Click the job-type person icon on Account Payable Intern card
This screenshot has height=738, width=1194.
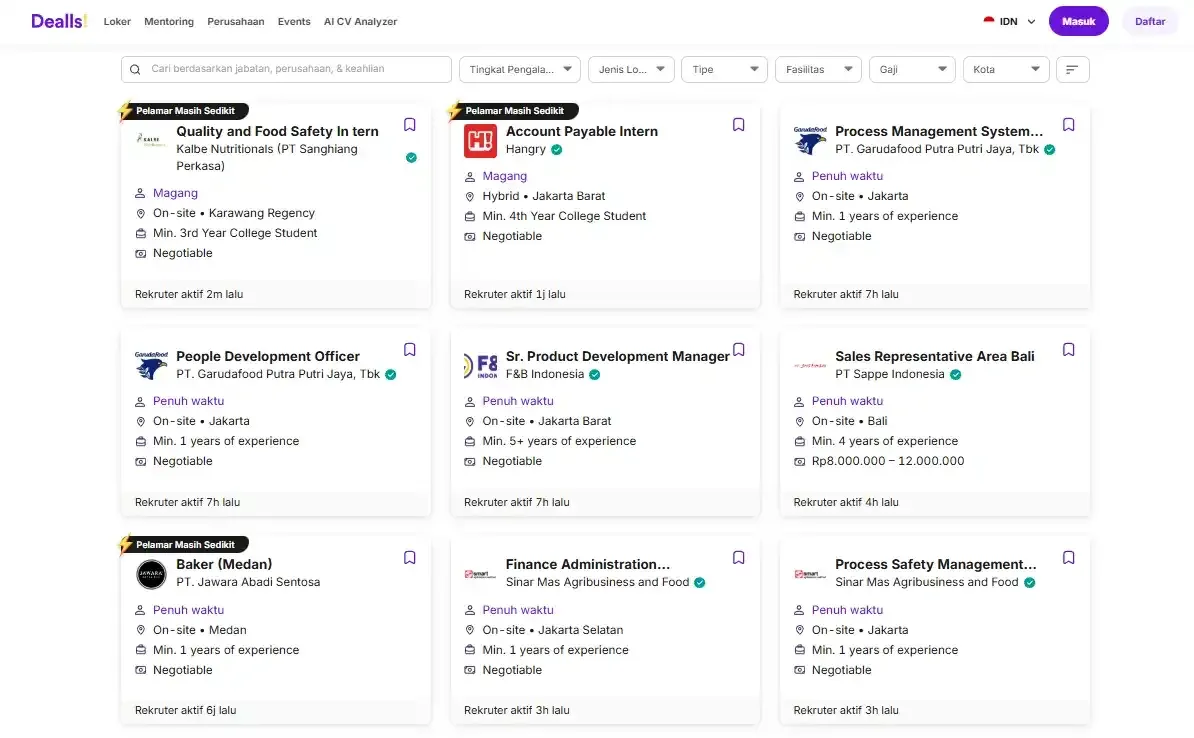pyautogui.click(x=470, y=177)
